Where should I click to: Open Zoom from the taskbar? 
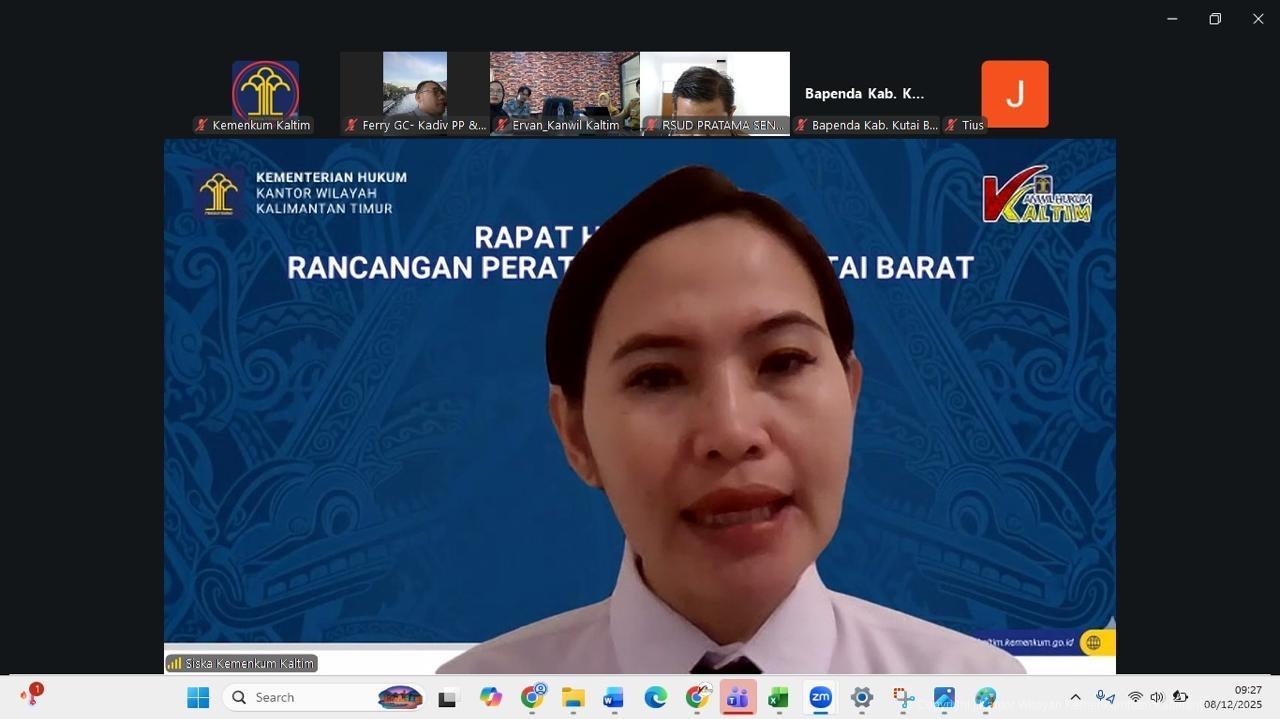coord(820,697)
